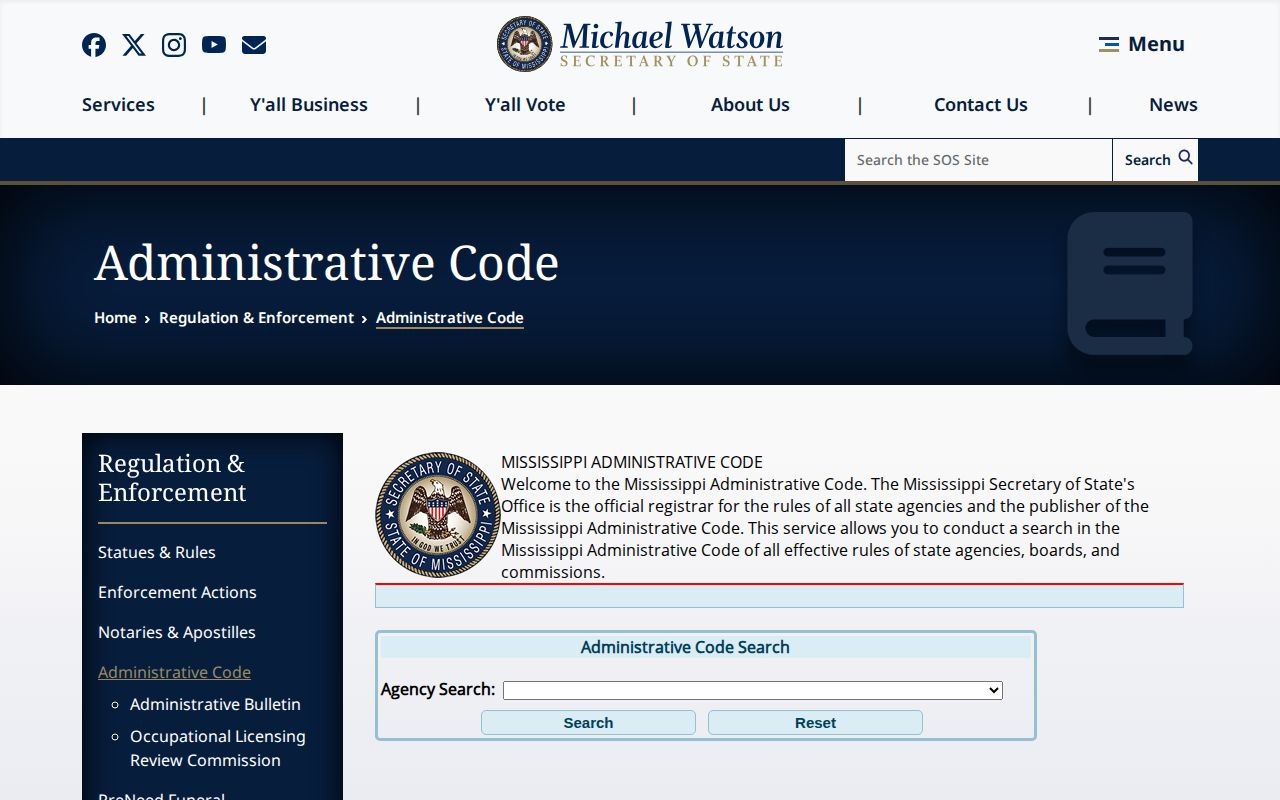Click the Michael Watson Secretary of State logo
1280x800 pixels.
tap(640, 44)
